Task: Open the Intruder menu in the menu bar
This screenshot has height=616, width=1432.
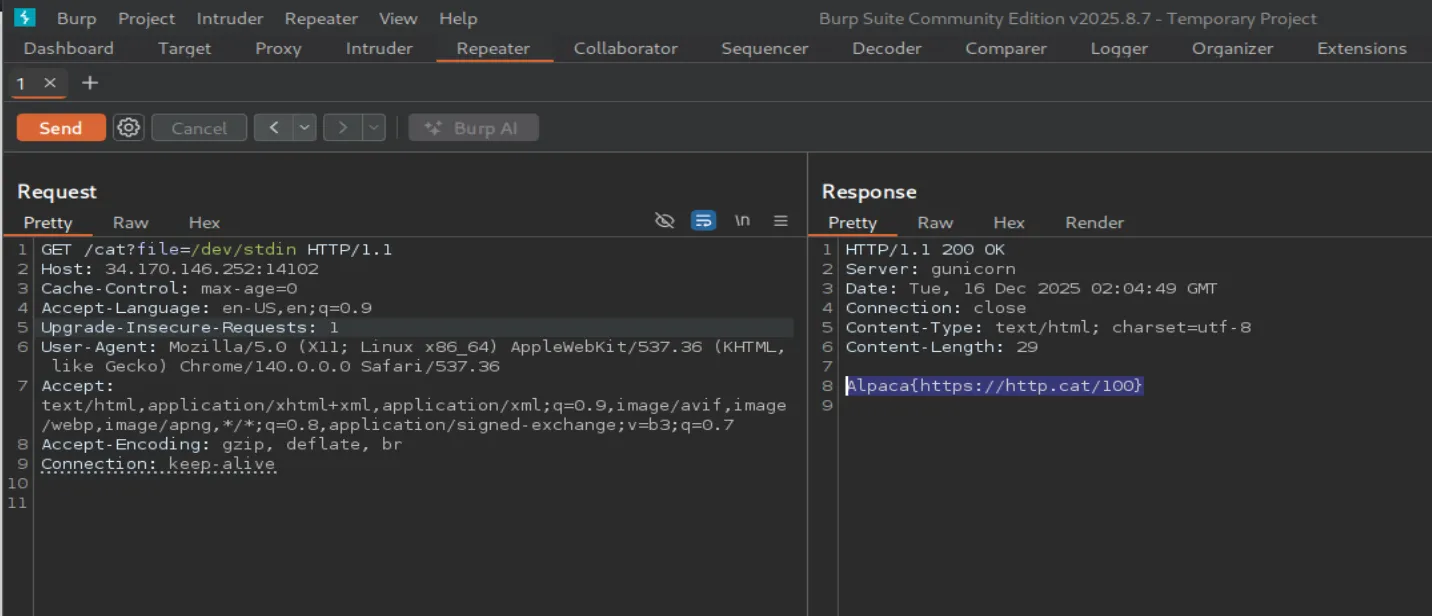Action: pos(230,18)
